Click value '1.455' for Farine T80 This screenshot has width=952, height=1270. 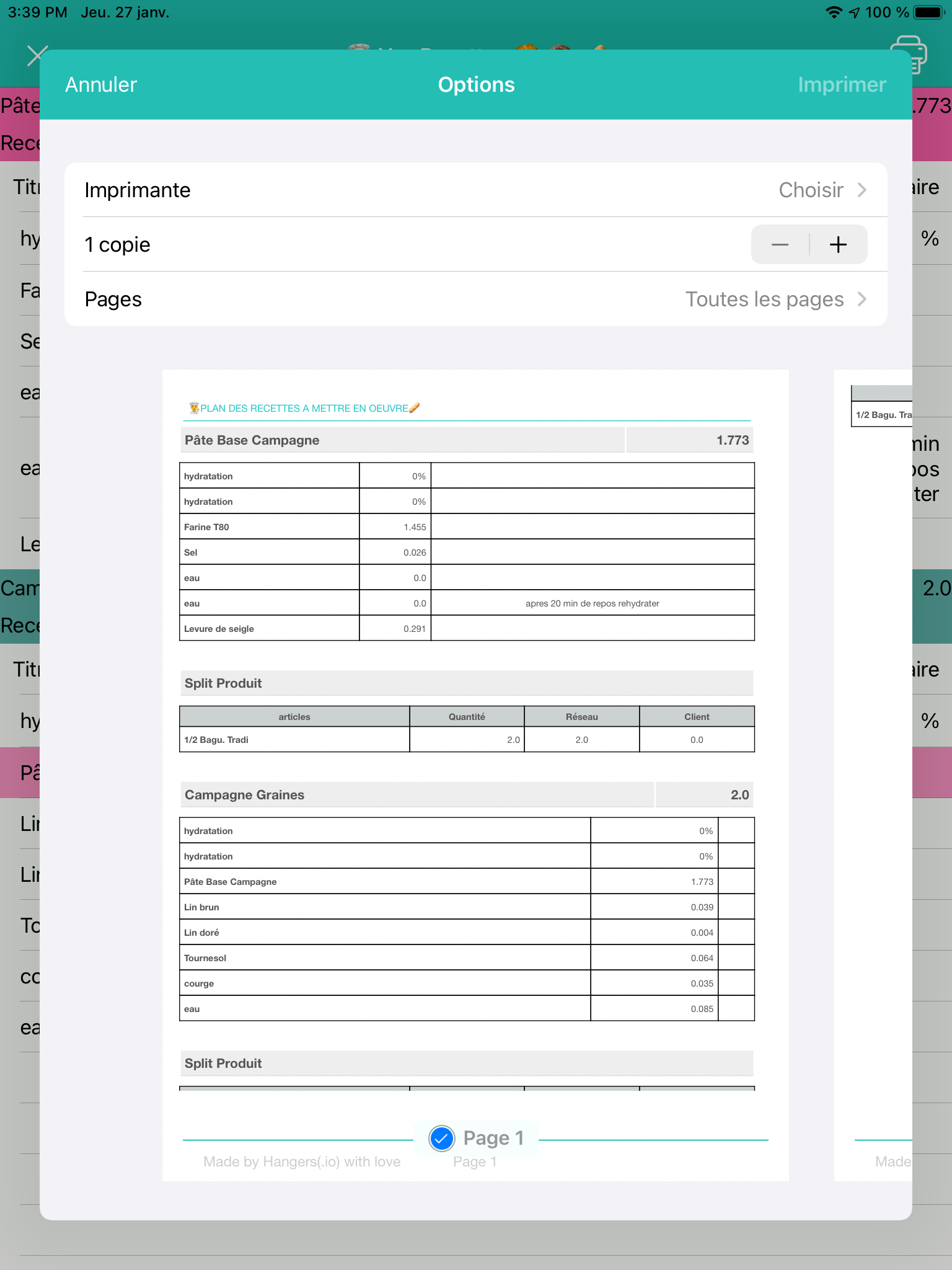(x=415, y=527)
